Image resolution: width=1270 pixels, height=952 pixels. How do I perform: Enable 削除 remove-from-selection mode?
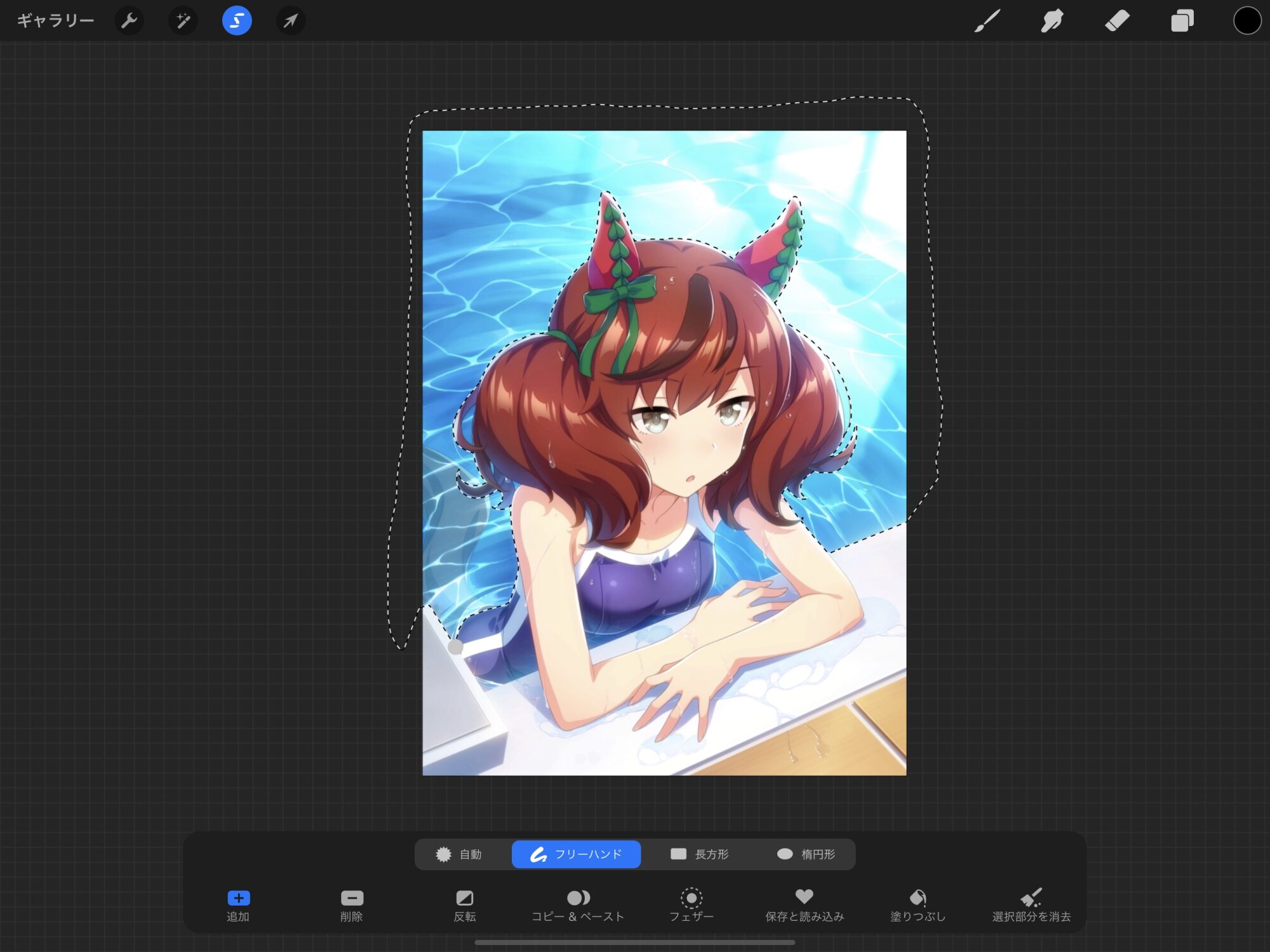click(352, 904)
